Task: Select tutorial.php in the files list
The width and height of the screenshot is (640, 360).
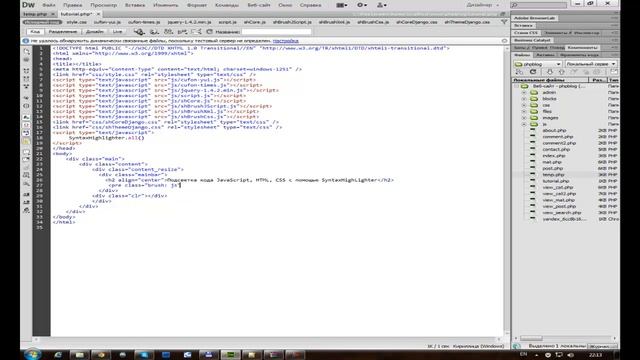Action: [556, 181]
